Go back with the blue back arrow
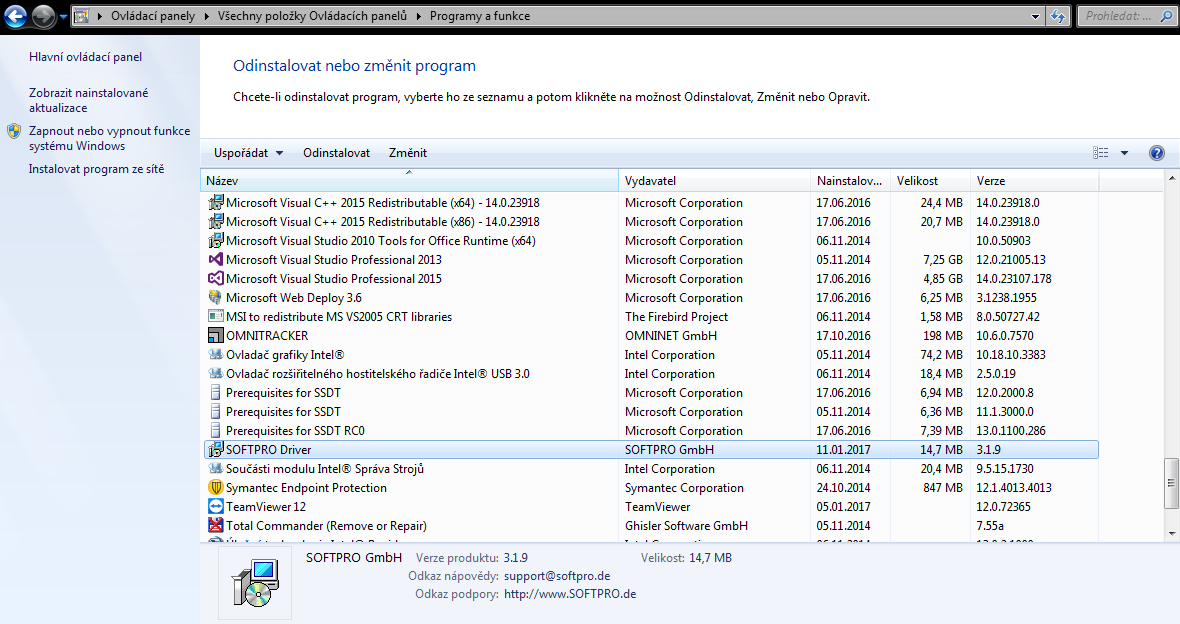 coord(15,16)
